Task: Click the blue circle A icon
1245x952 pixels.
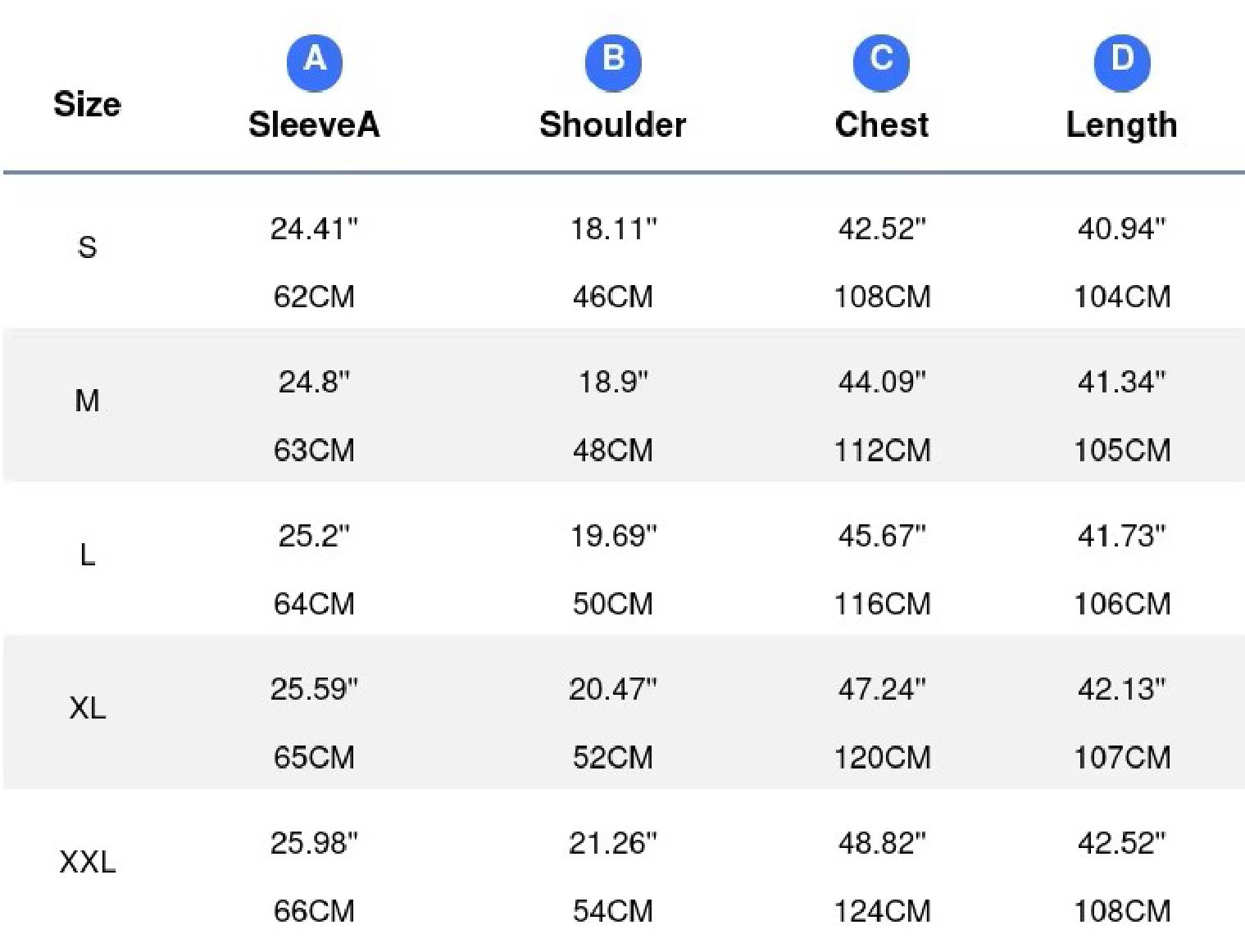Action: [x=315, y=62]
